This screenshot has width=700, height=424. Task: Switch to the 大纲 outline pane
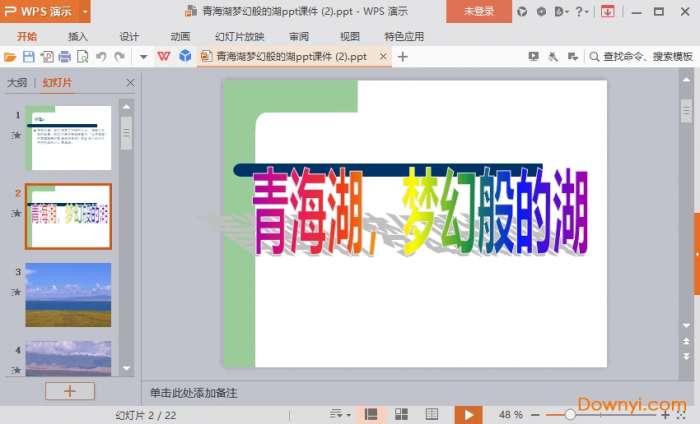pyautogui.click(x=17, y=83)
